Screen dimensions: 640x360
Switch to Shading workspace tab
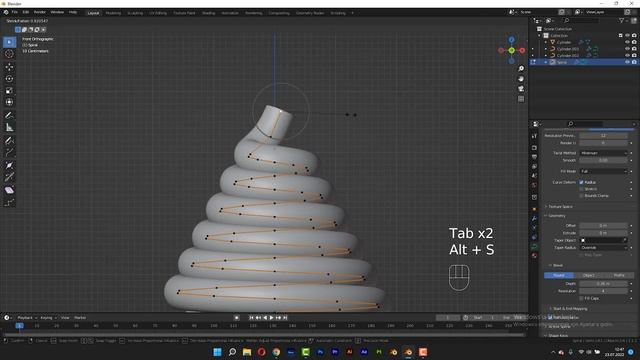point(208,13)
